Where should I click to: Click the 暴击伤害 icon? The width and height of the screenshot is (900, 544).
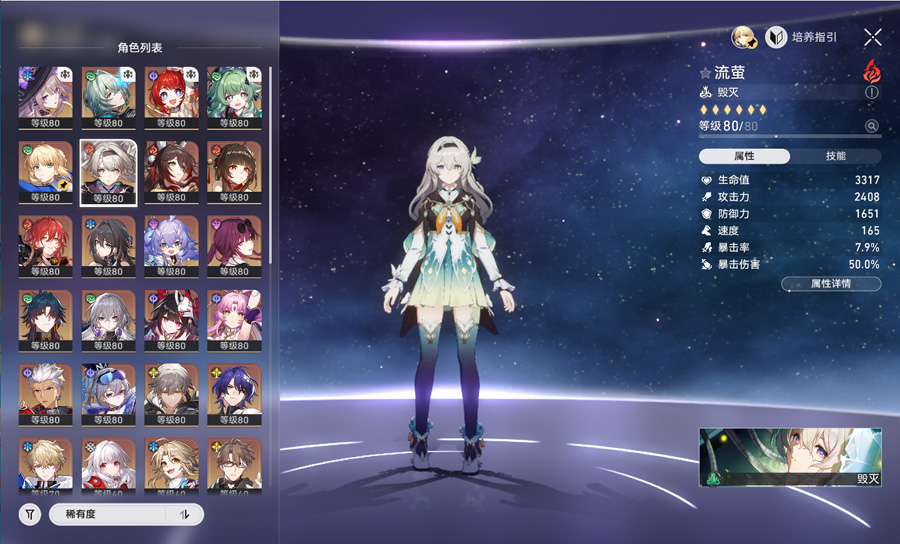tap(707, 265)
